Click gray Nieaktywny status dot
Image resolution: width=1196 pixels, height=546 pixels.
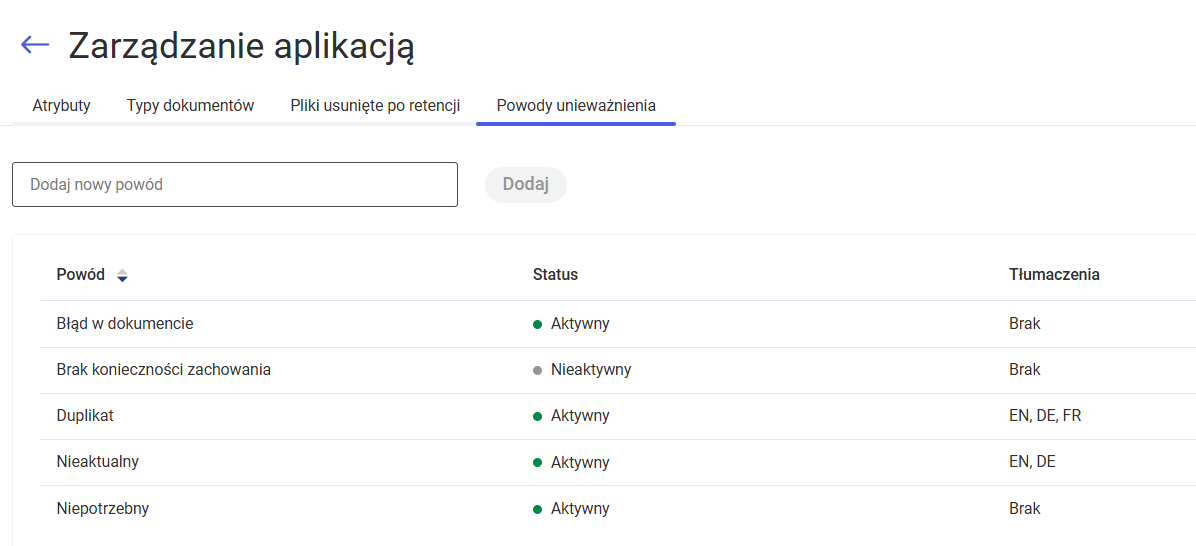click(x=537, y=371)
